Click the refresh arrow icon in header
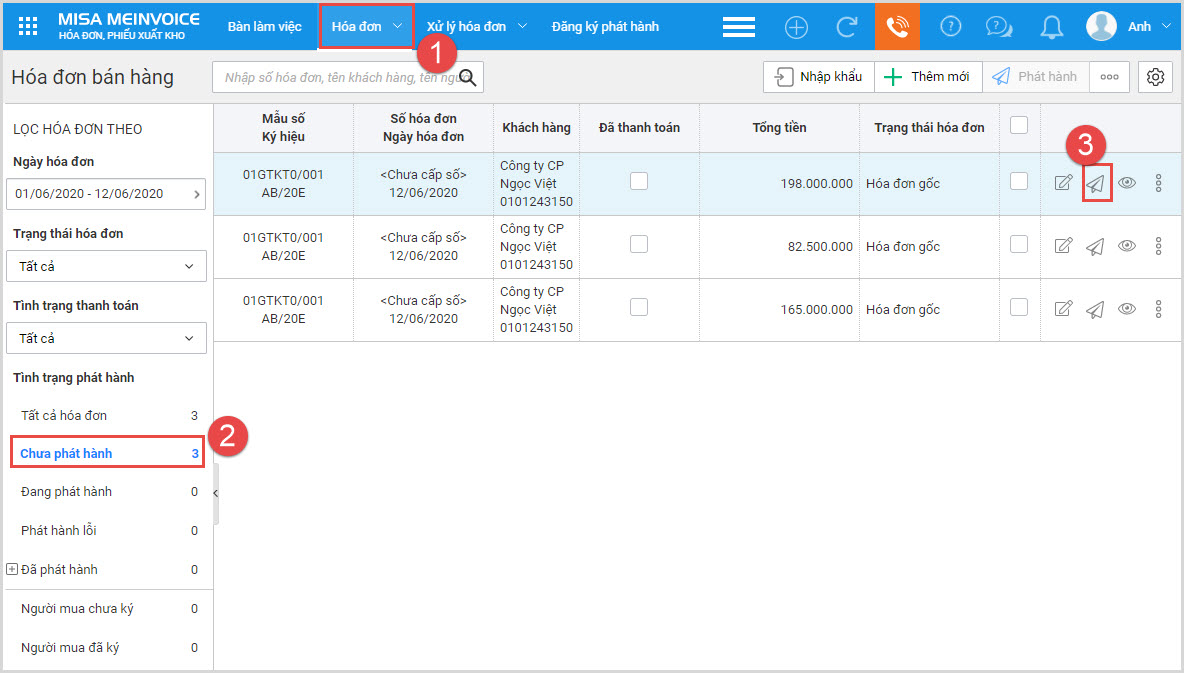The height and width of the screenshot is (673, 1184). pos(846,27)
